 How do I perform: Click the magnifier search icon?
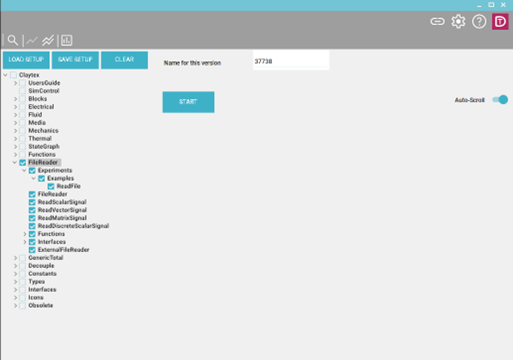pos(13,40)
